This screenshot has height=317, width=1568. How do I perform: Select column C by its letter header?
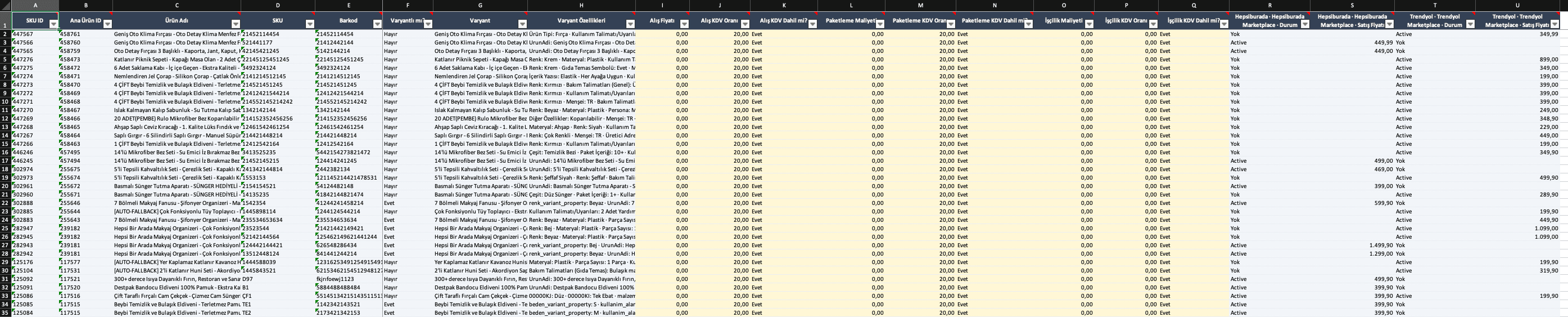(x=177, y=6)
